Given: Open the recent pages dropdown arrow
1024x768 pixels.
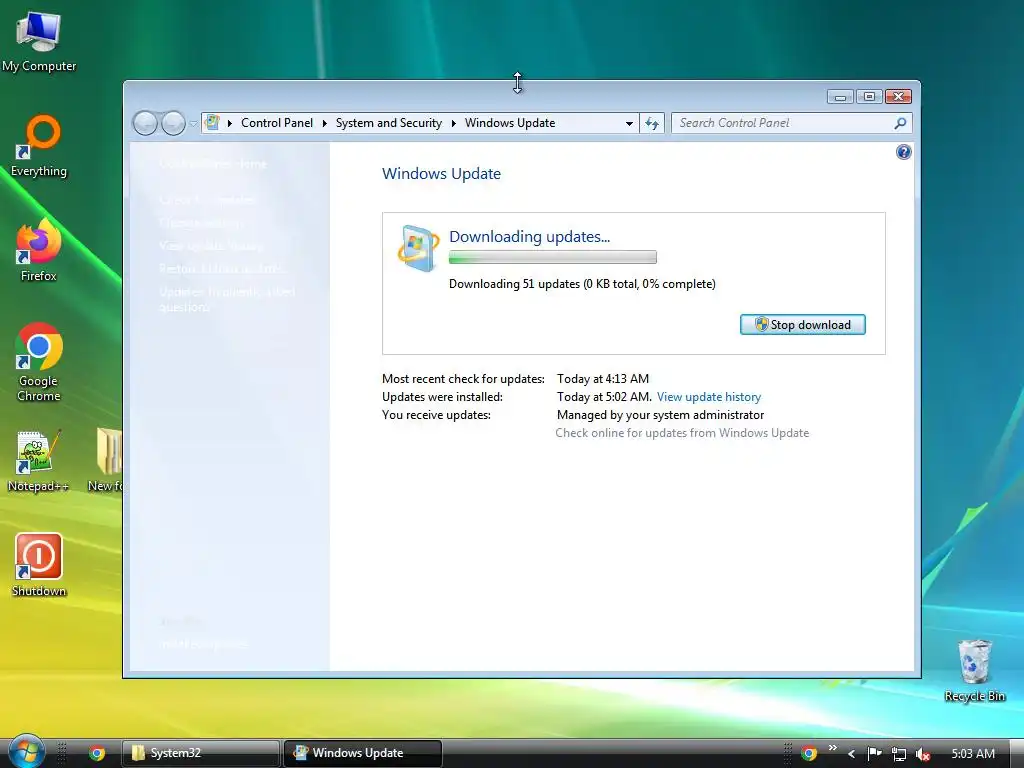Looking at the screenshot, I should click(x=193, y=123).
